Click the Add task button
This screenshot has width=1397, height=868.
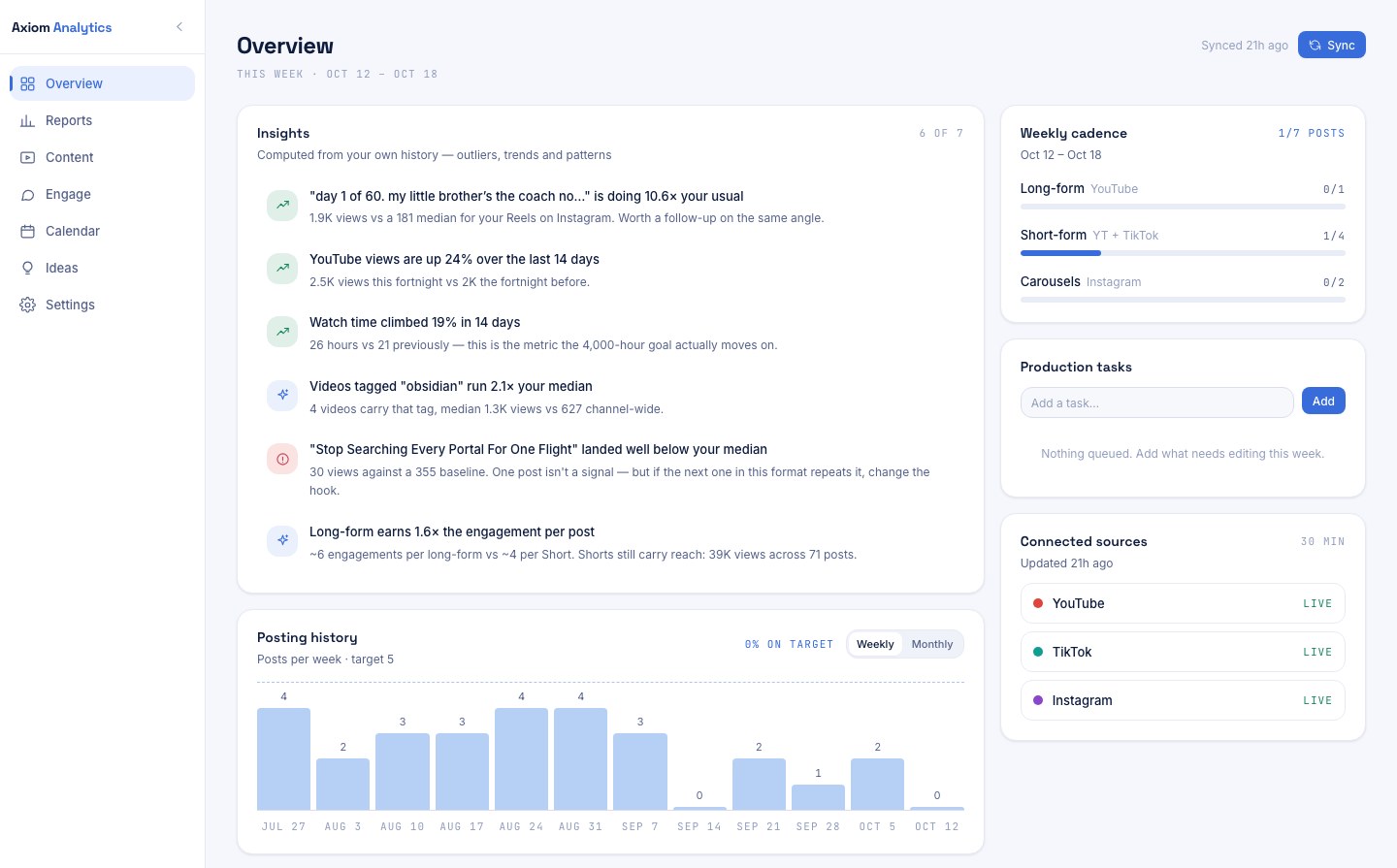[1323, 401]
